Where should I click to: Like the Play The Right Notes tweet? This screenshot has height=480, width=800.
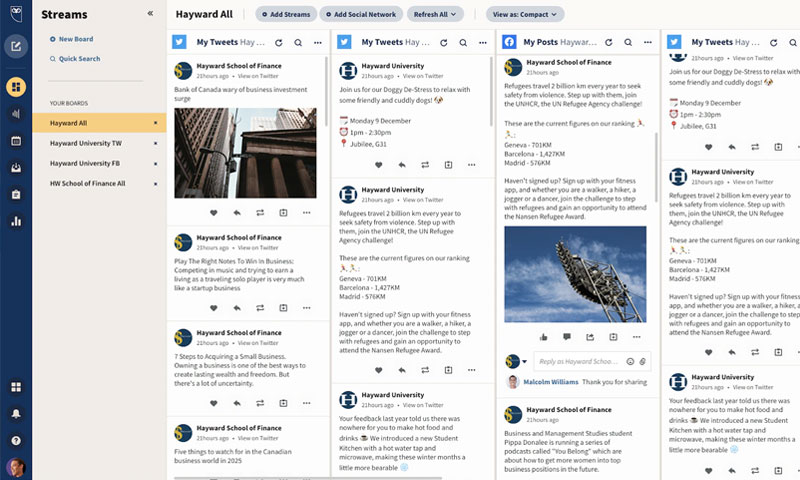(x=213, y=308)
